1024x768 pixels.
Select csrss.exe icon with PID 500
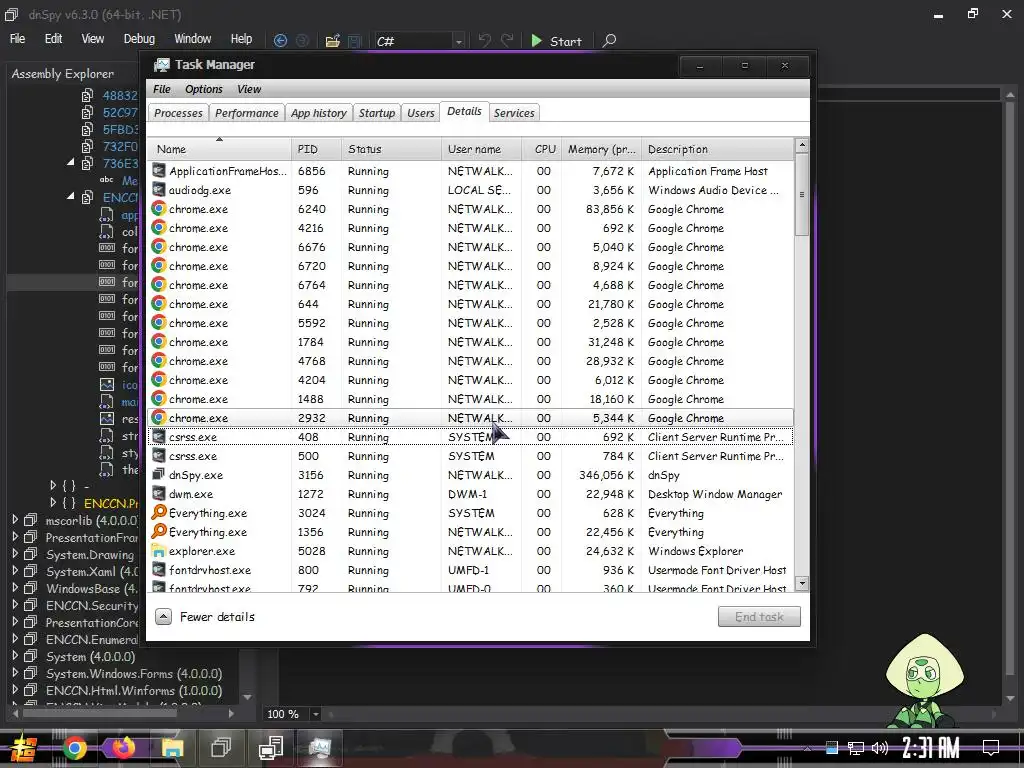159,455
